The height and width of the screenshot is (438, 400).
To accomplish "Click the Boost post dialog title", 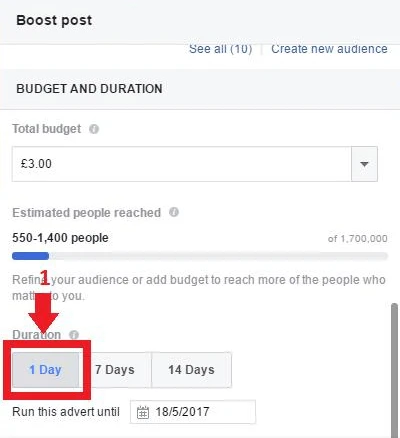I will click(54, 20).
